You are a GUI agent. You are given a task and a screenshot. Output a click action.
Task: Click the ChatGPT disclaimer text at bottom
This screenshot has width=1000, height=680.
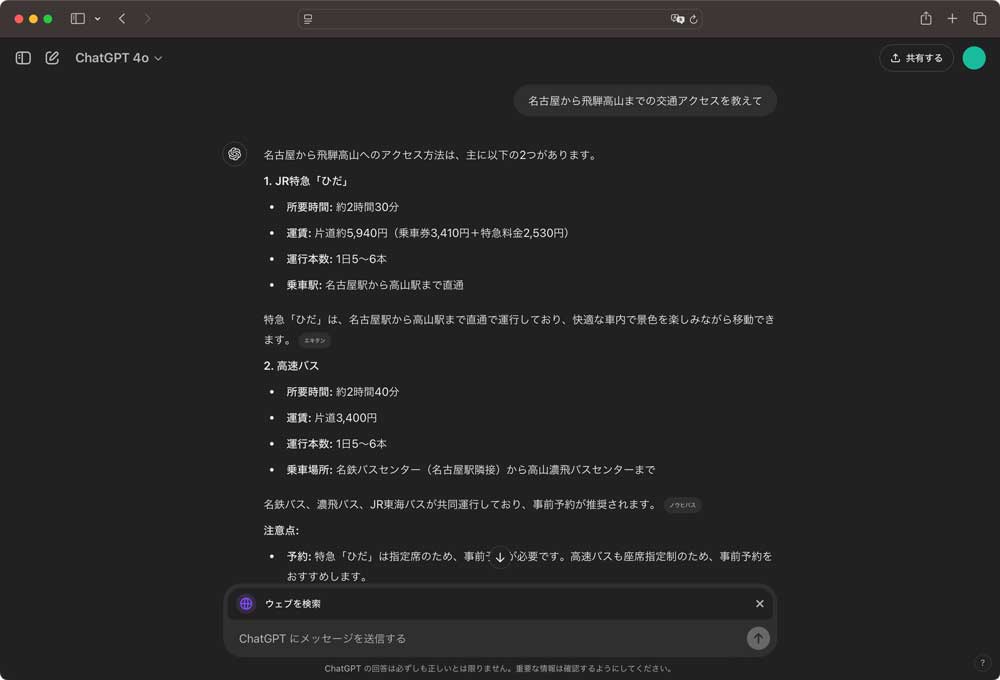(x=498, y=669)
